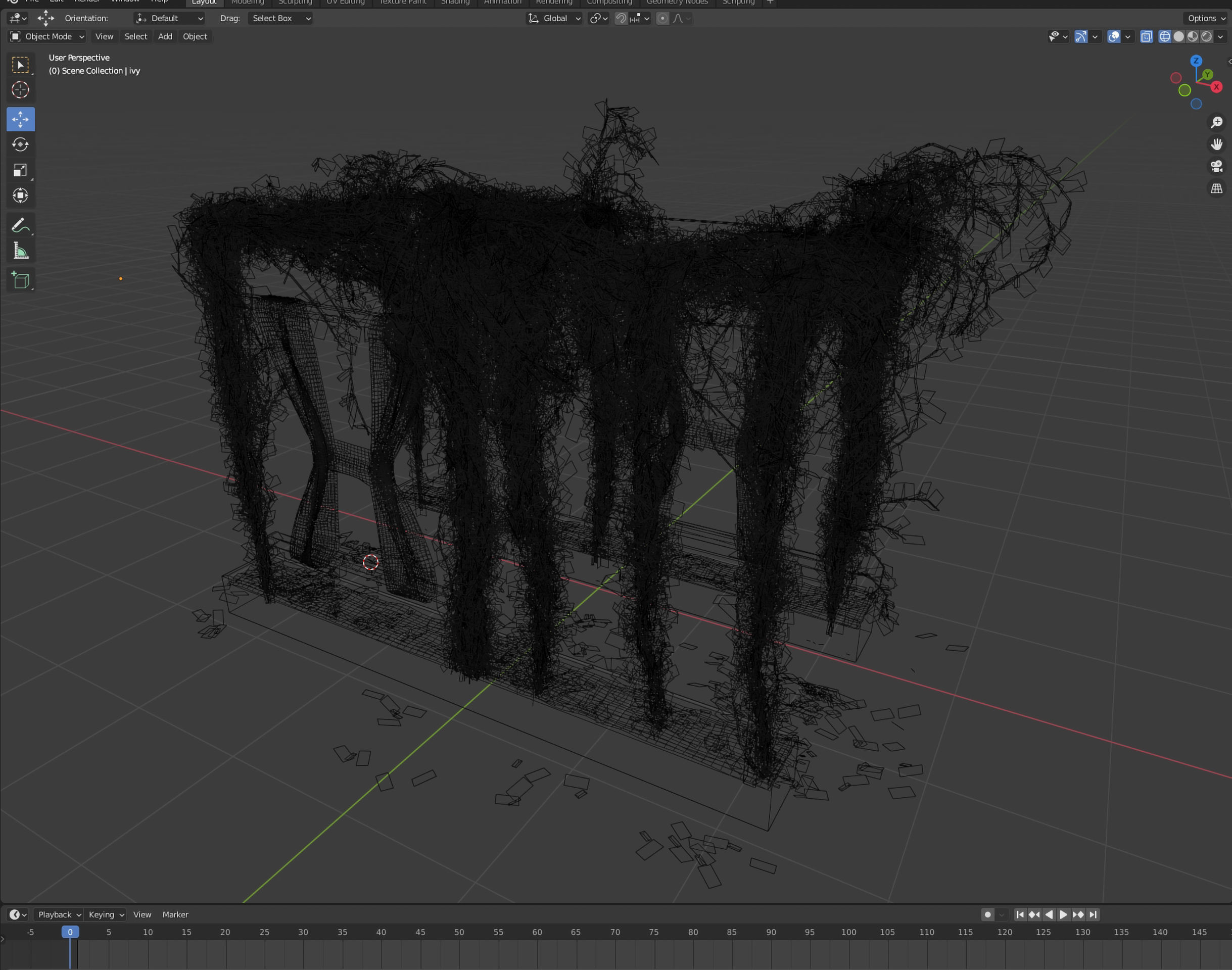Toggle auto keying record button
The width and height of the screenshot is (1232, 970).
click(x=988, y=914)
